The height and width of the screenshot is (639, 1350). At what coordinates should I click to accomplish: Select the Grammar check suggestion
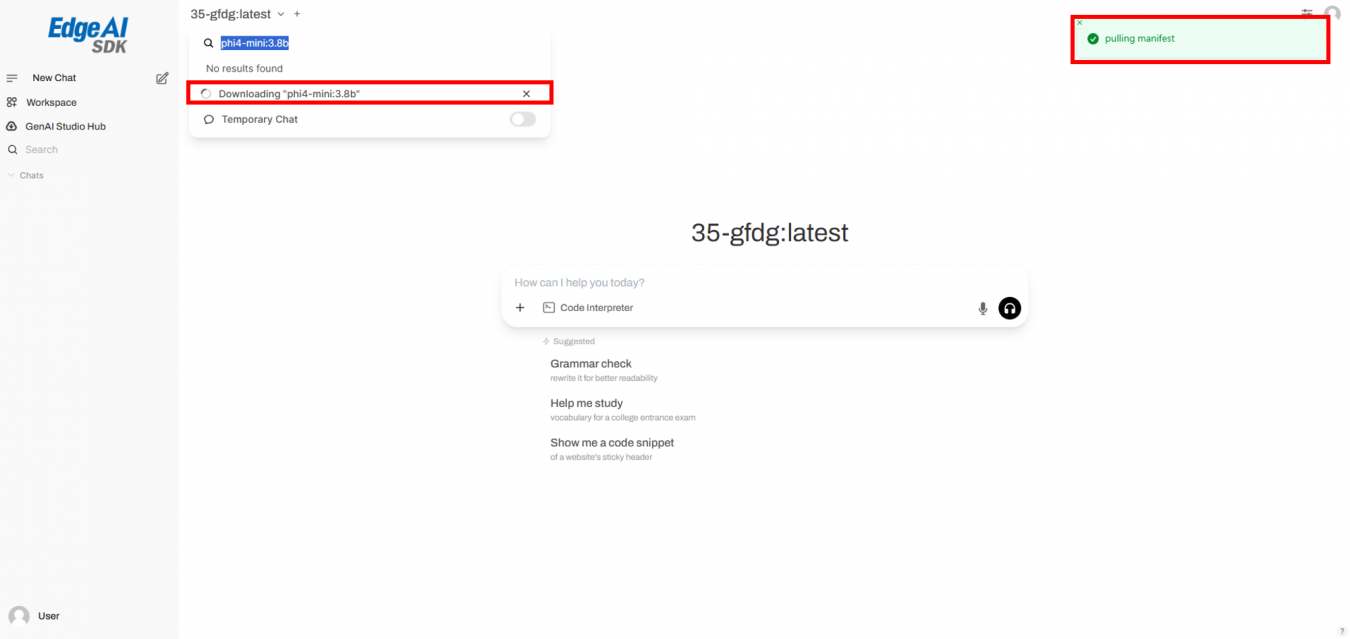point(590,364)
